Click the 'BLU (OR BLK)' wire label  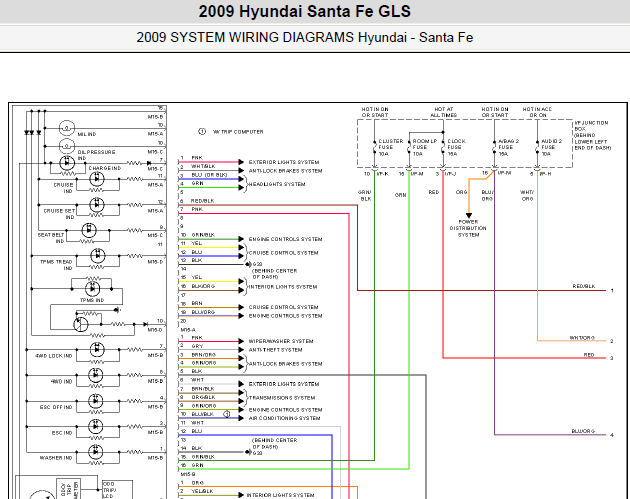[209, 175]
